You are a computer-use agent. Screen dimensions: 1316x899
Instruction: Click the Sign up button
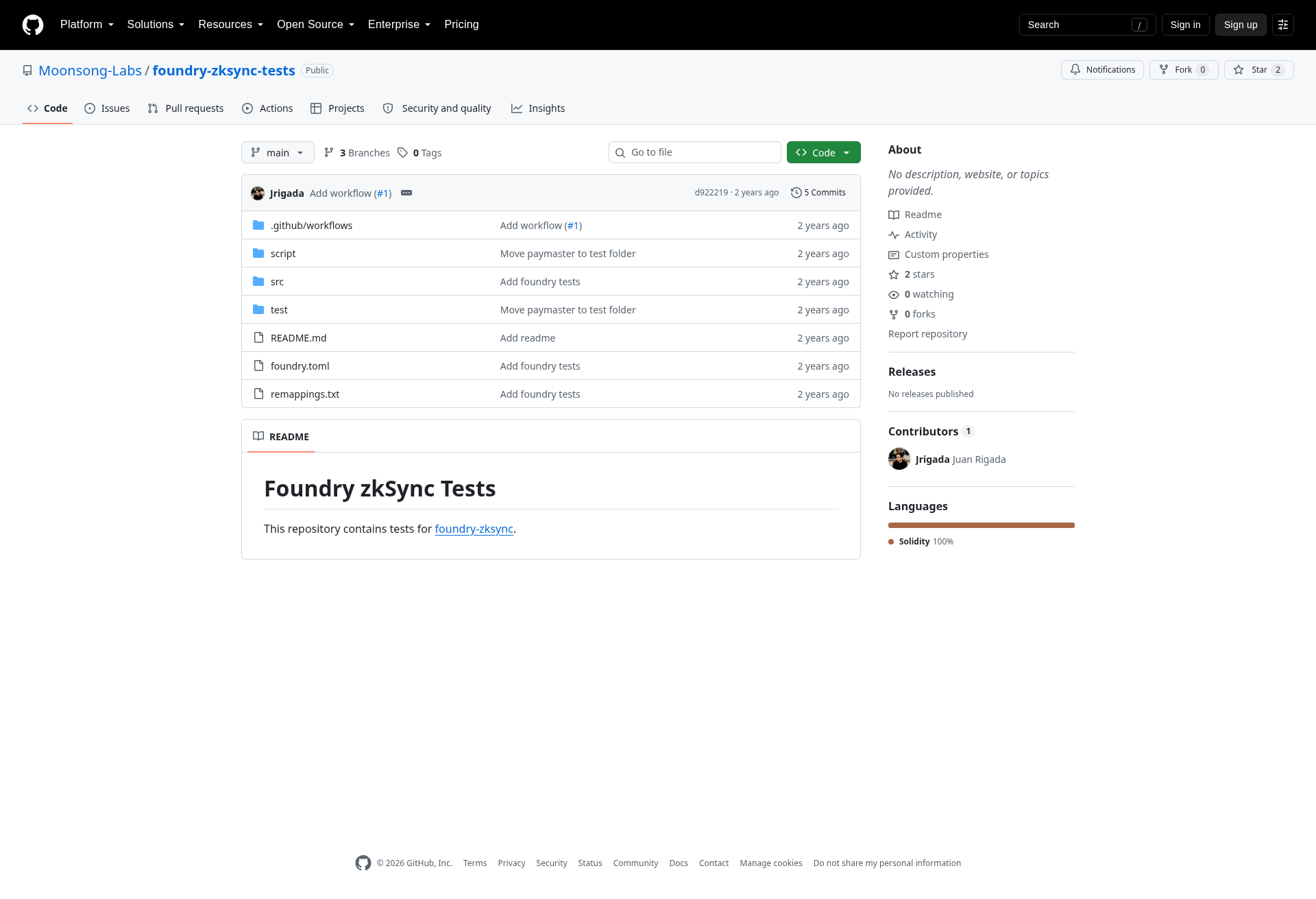pos(1241,25)
